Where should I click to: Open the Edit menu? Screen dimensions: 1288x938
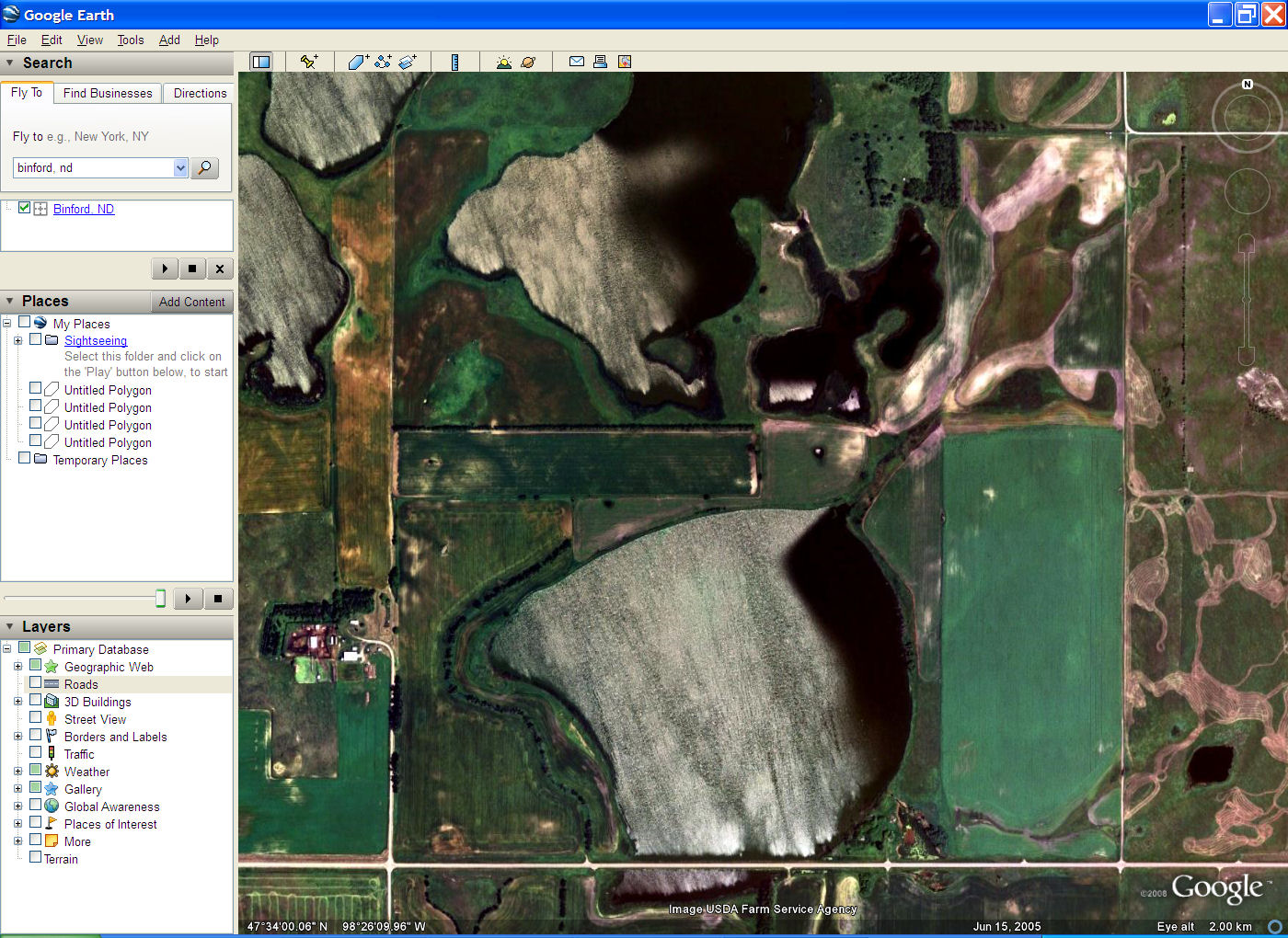click(x=52, y=40)
